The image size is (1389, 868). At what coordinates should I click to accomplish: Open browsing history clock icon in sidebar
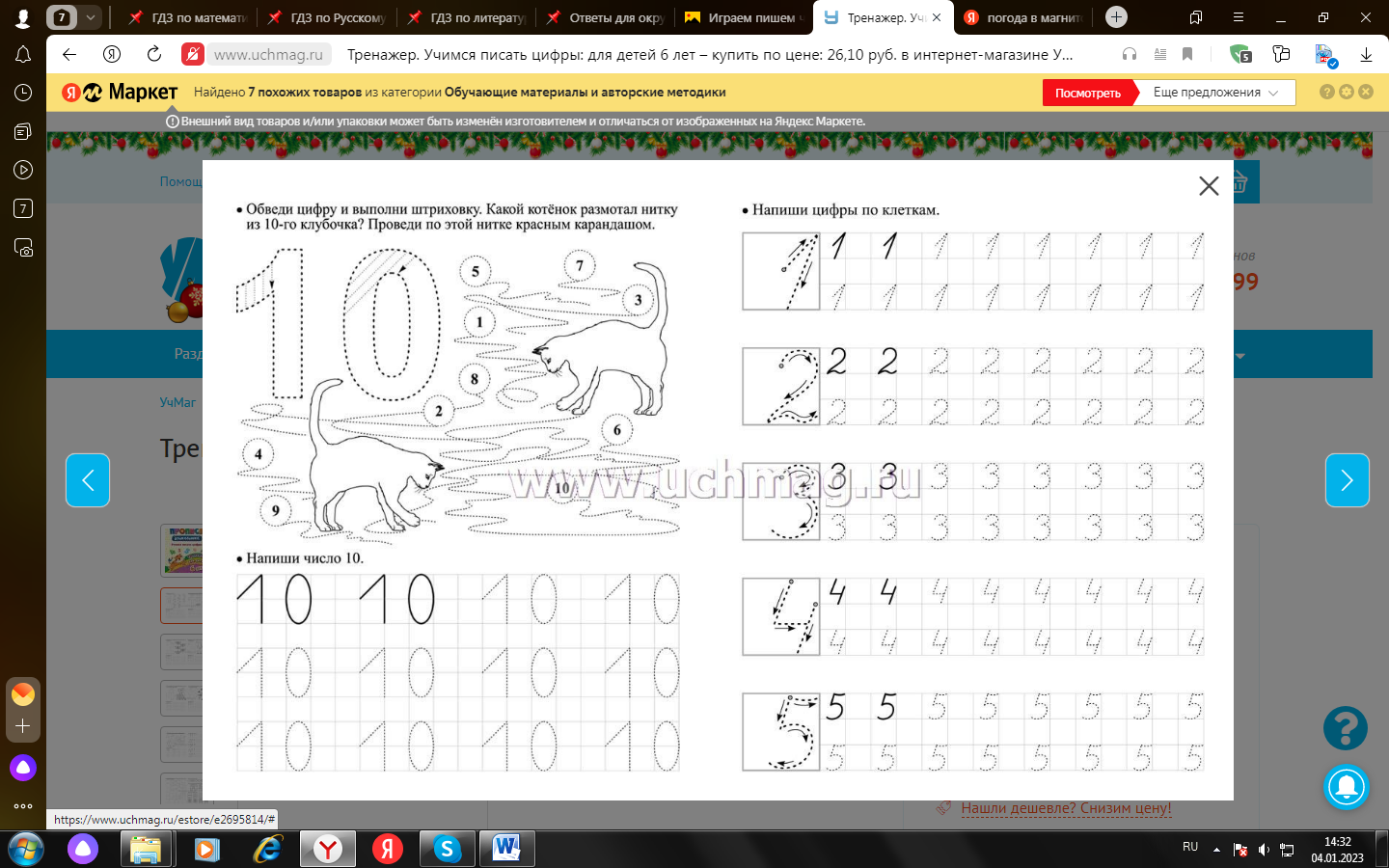coord(23,94)
